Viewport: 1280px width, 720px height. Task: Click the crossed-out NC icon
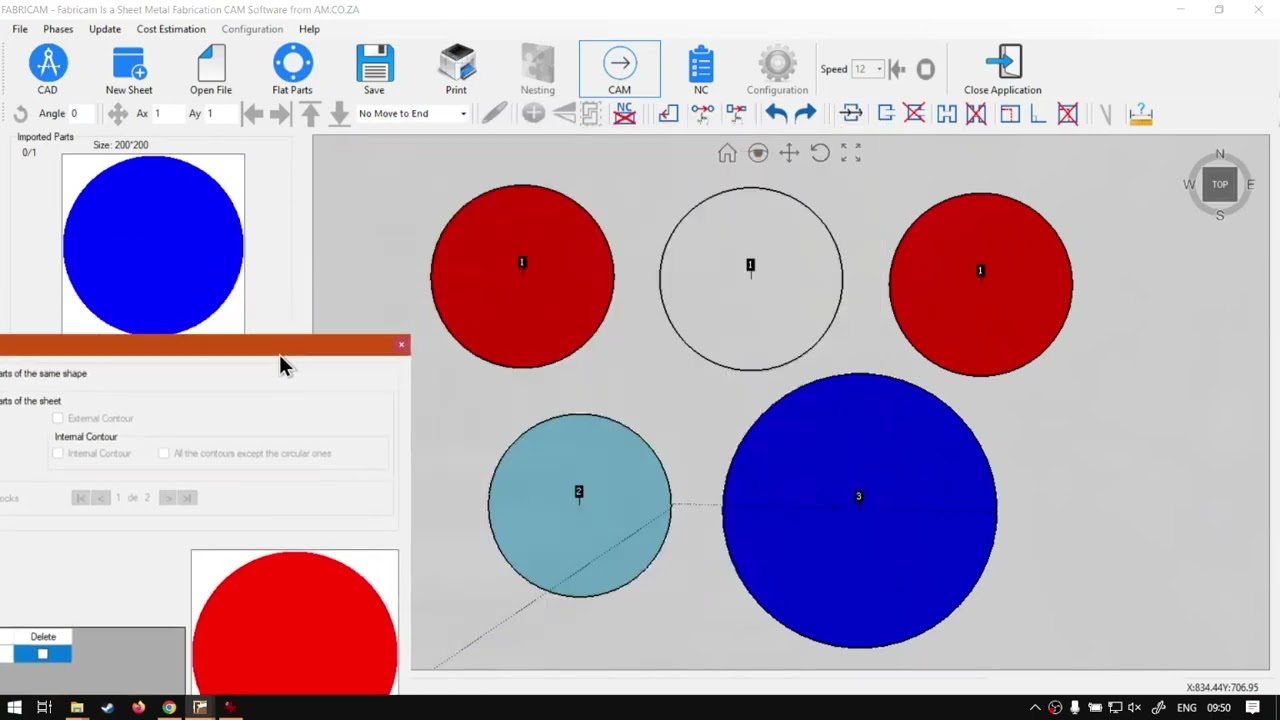625,114
